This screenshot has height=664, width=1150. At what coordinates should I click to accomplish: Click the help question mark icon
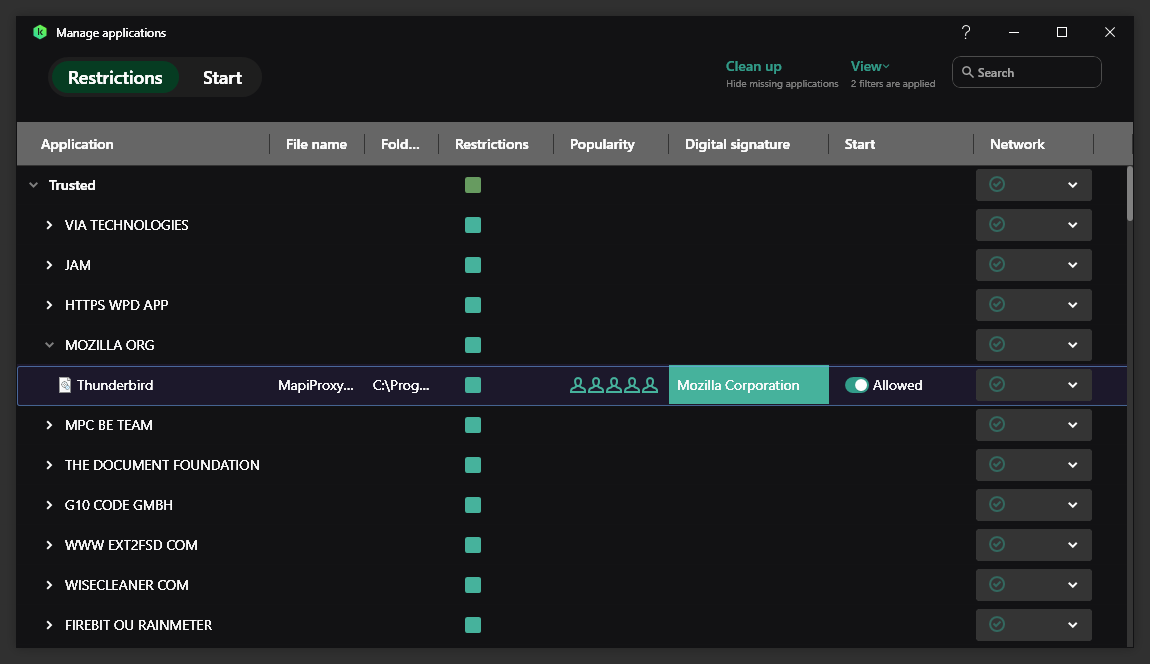pos(965,32)
